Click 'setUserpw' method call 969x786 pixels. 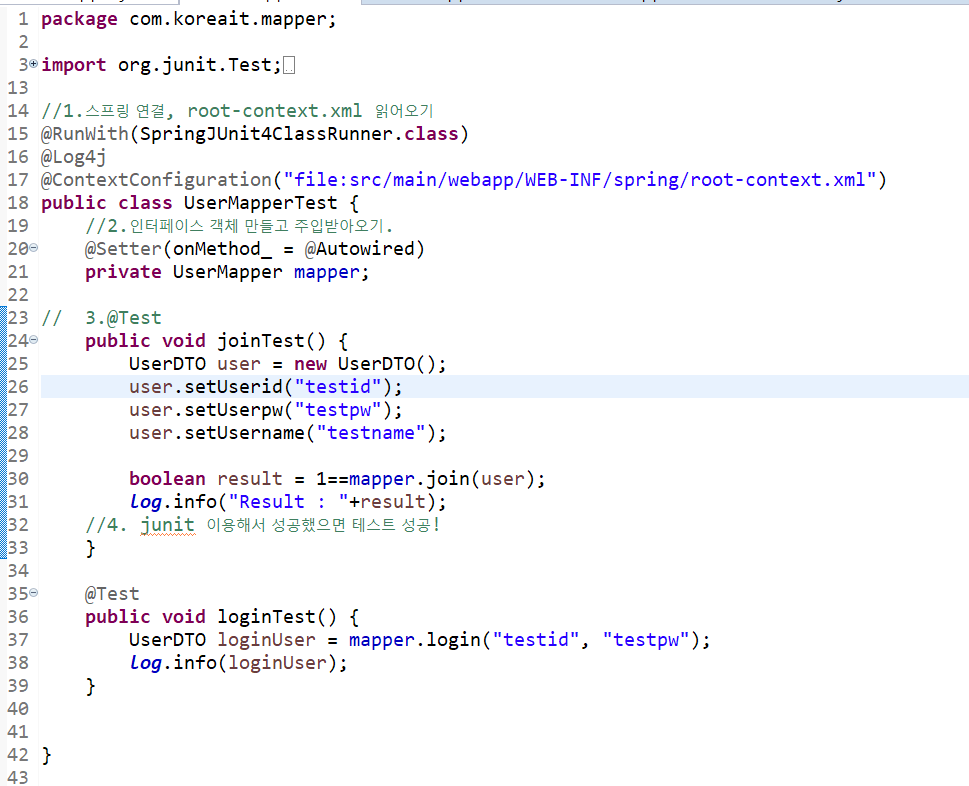[233, 410]
